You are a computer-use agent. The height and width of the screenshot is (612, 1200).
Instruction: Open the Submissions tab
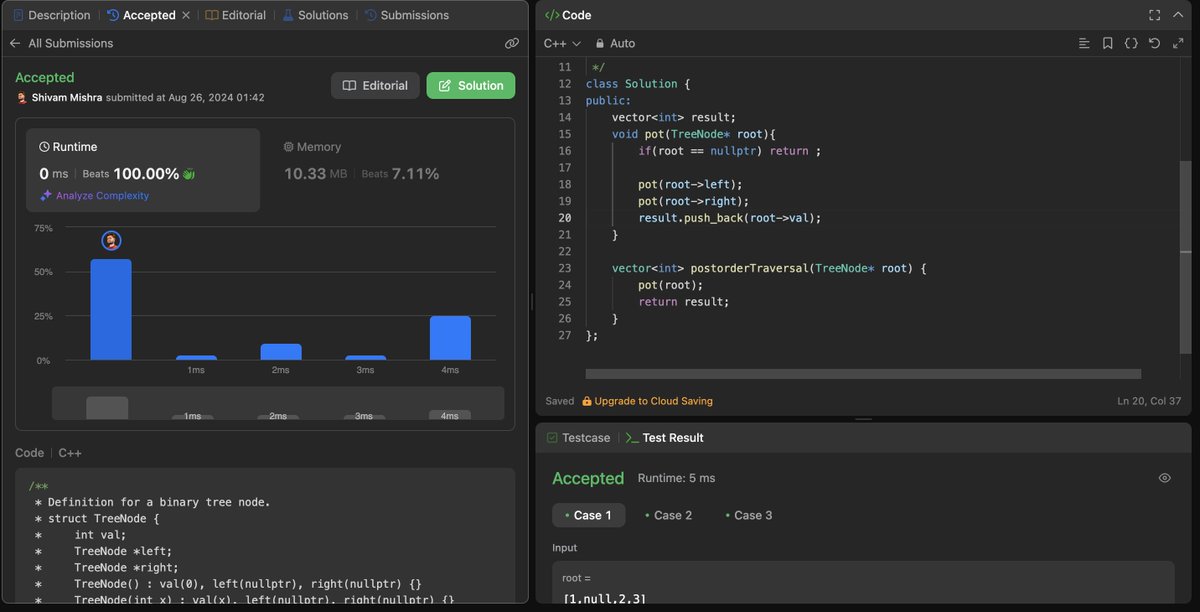[x=407, y=15]
